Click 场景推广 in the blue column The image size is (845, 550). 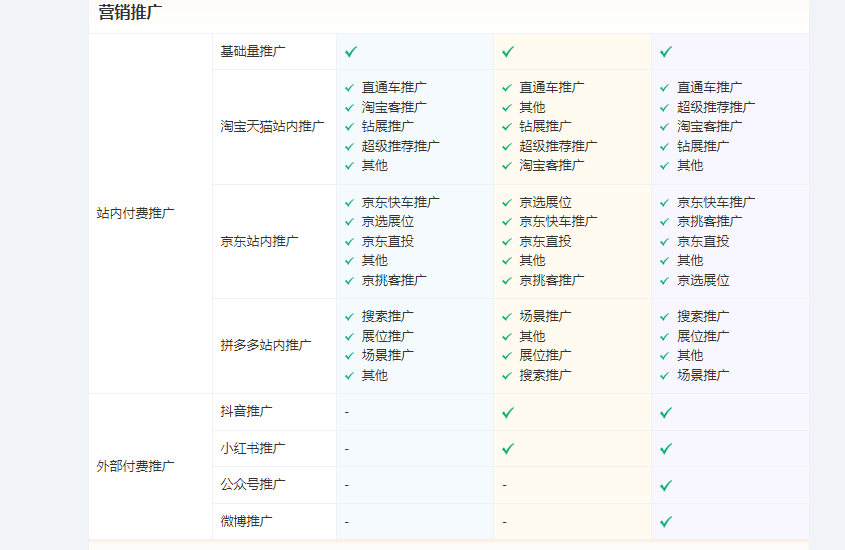(387, 356)
